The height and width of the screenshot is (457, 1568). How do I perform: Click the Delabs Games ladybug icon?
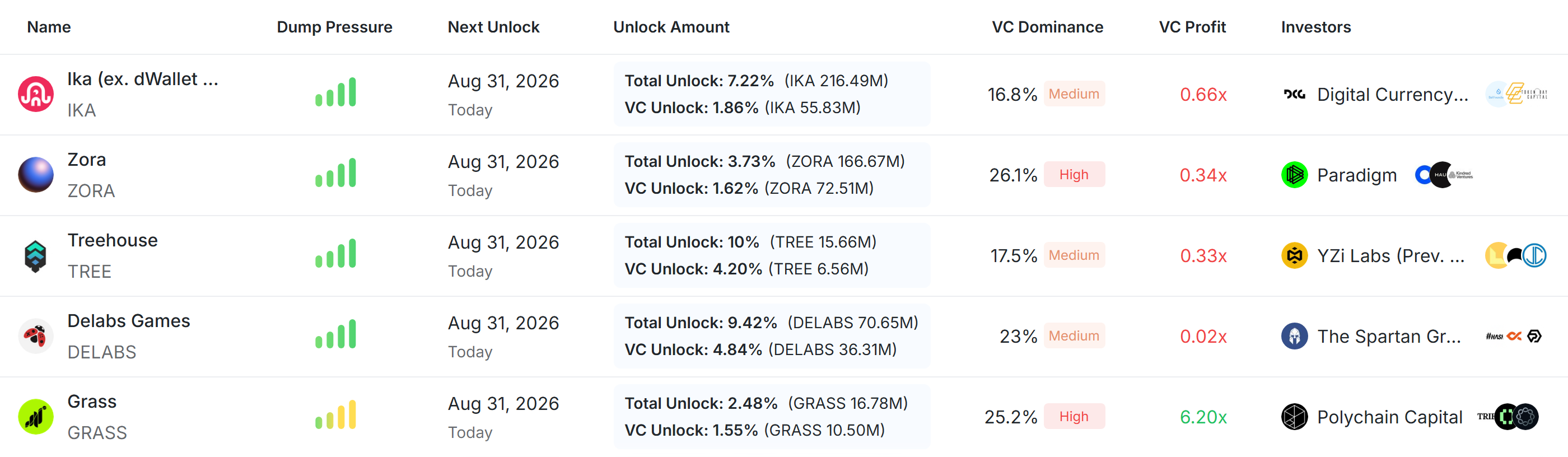coord(36,336)
